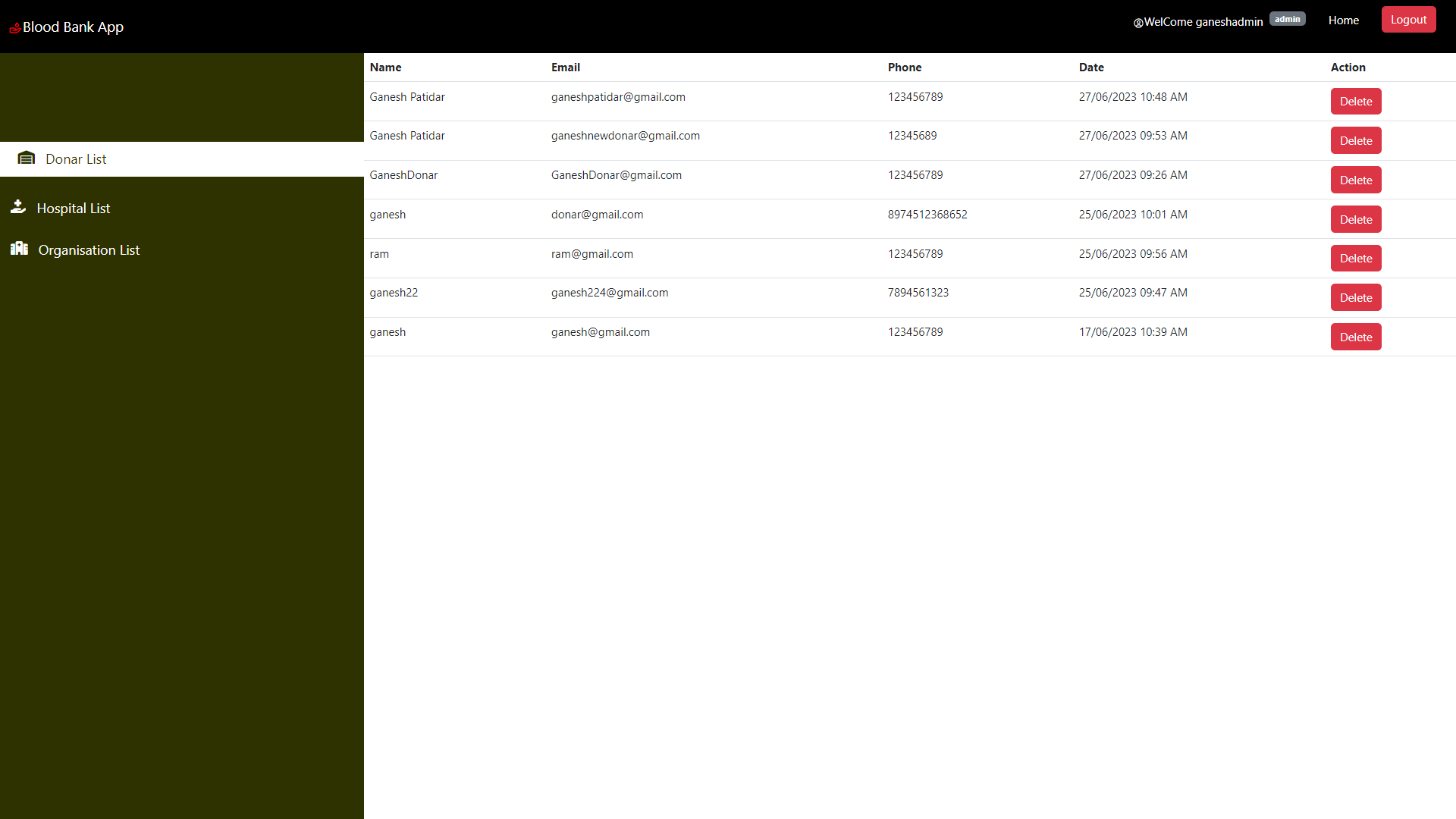Screen dimensions: 1456x819
Task: Open the Organisation List page
Action: (89, 249)
